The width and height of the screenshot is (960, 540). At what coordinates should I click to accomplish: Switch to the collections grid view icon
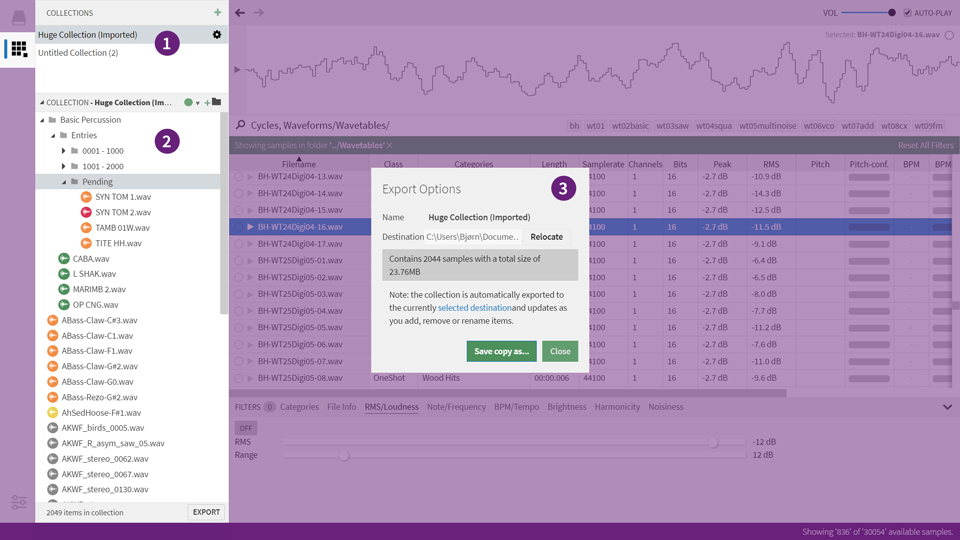[18, 49]
